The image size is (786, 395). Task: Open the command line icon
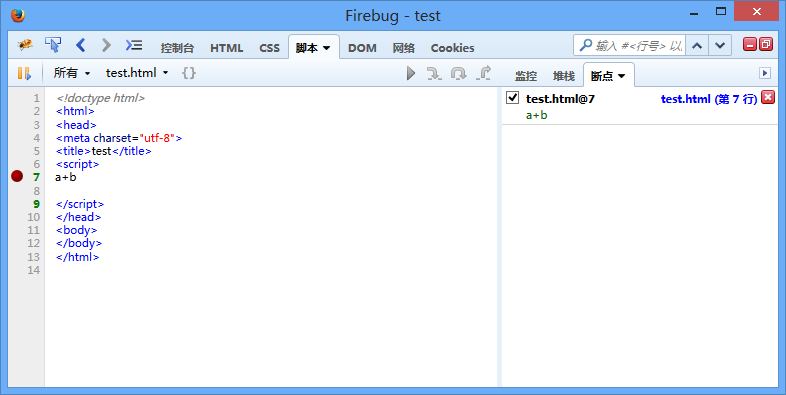(x=134, y=45)
